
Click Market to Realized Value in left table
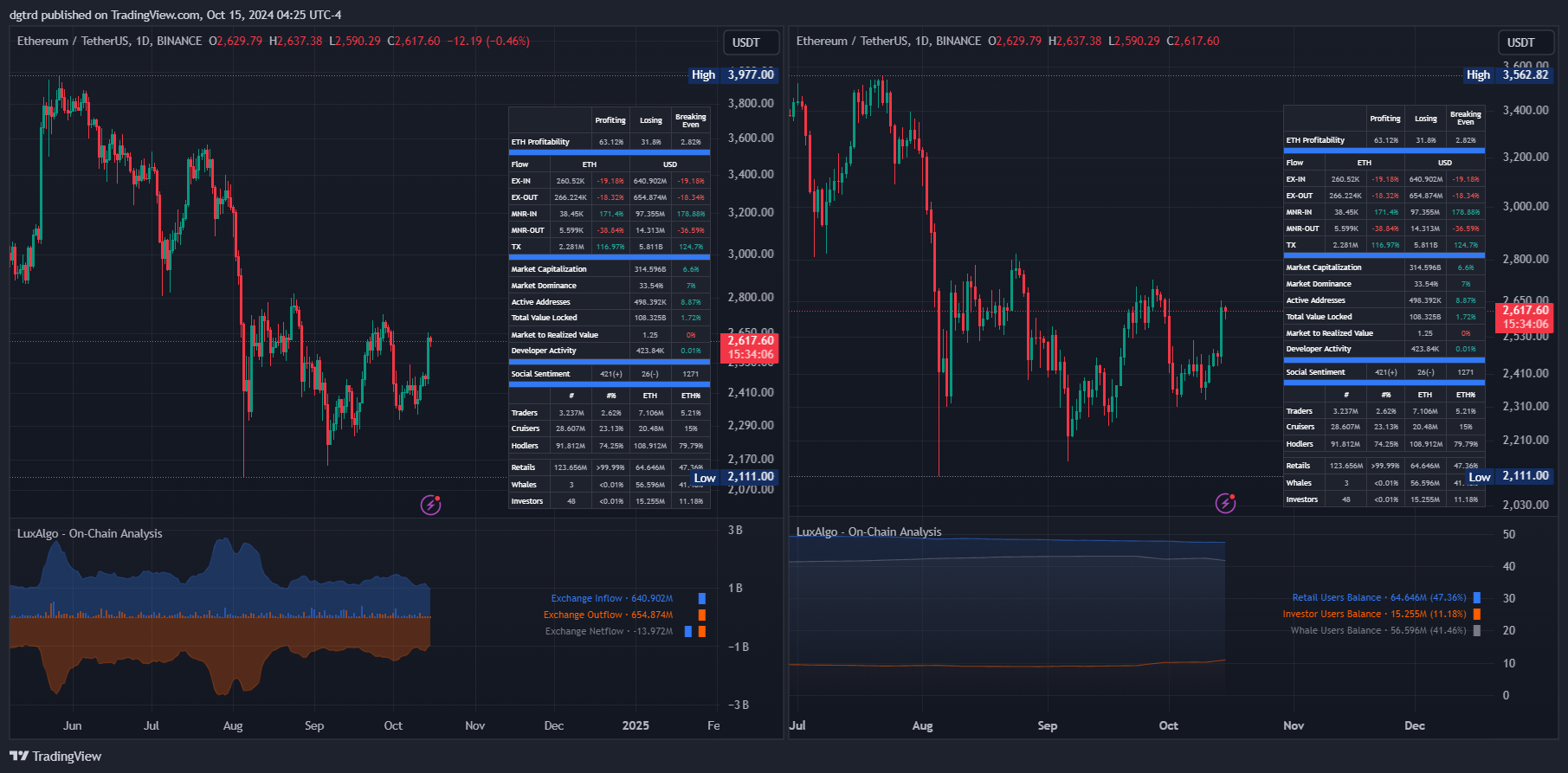[x=610, y=335]
